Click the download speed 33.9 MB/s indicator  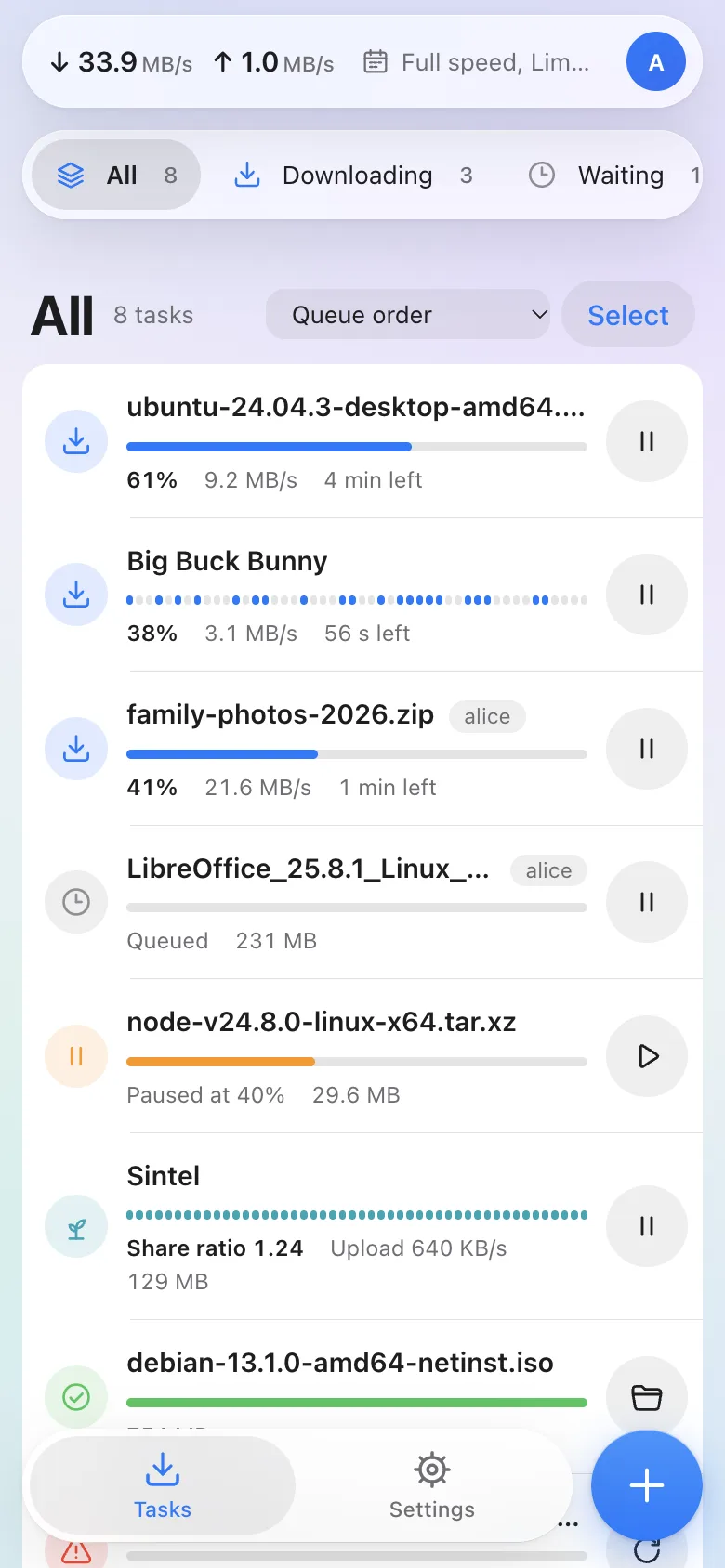click(121, 62)
